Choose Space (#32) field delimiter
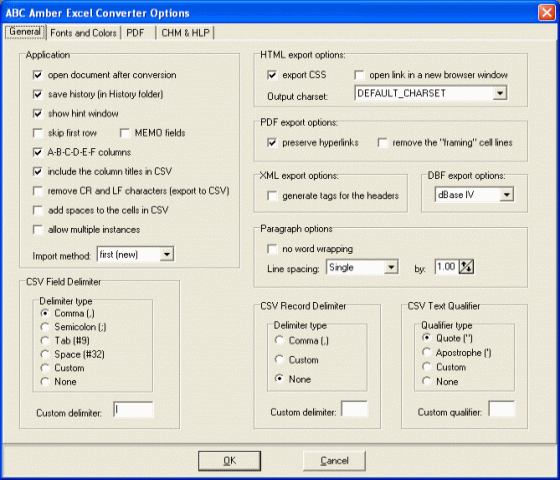This screenshot has width=560, height=480. point(45,354)
